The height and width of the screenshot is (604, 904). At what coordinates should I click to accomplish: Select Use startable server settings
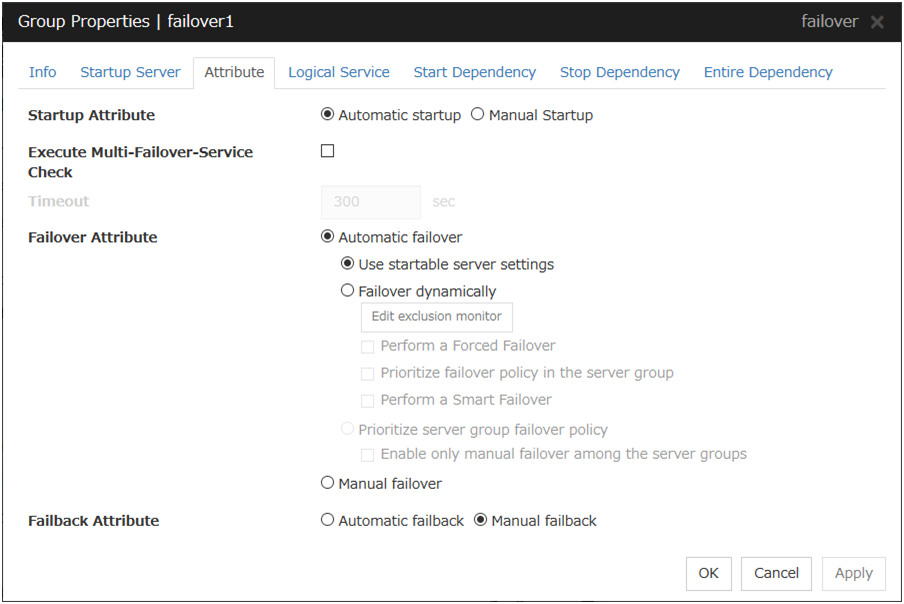348,264
